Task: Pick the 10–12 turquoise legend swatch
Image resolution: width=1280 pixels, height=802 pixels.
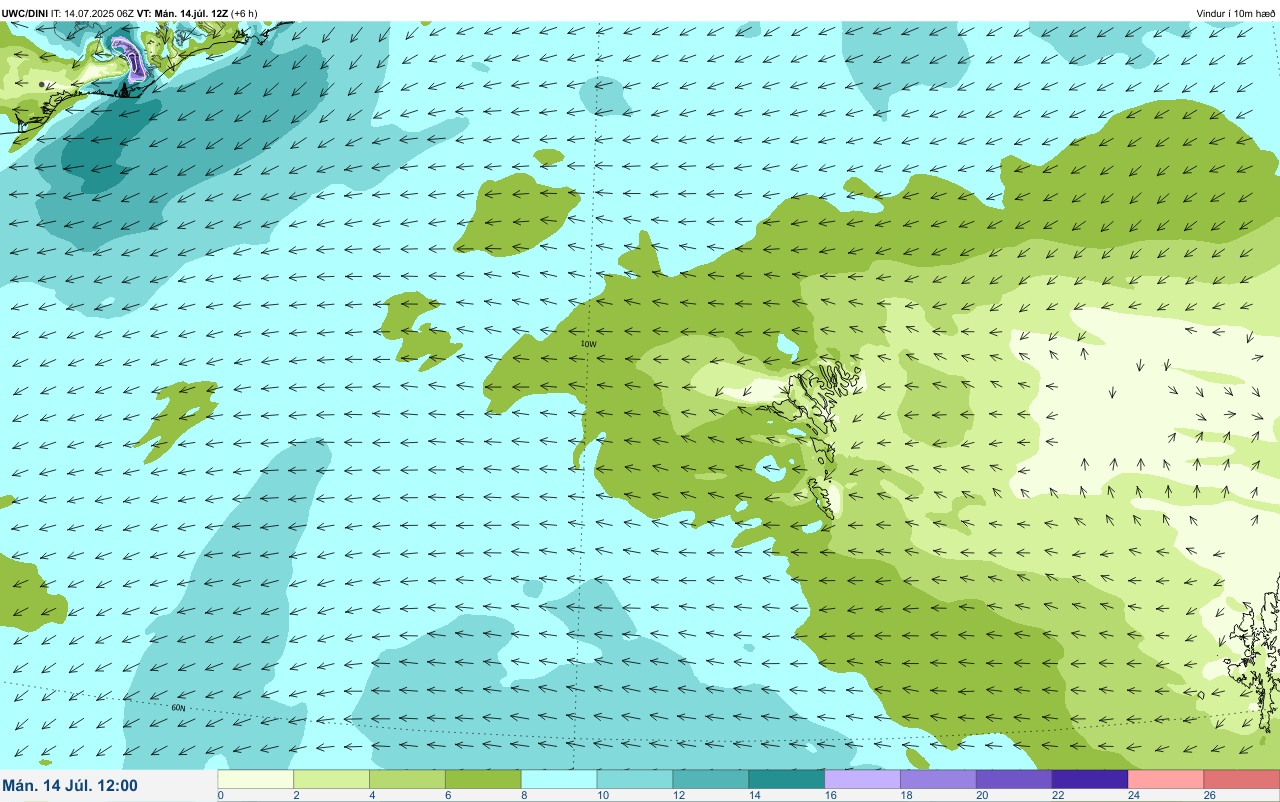Action: click(x=635, y=779)
